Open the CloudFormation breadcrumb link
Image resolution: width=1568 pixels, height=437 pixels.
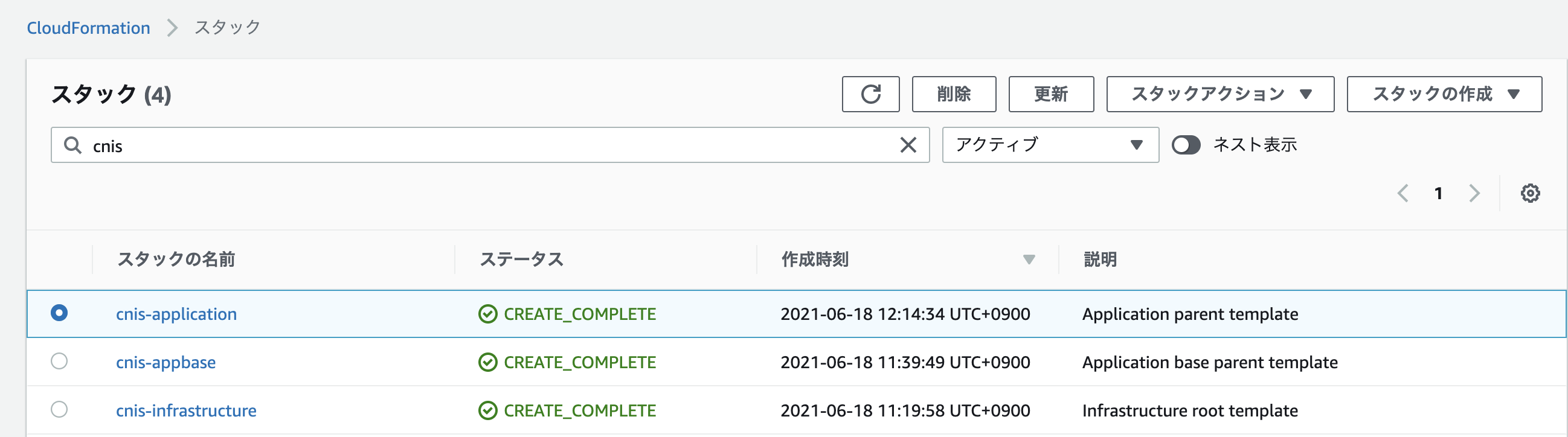pyautogui.click(x=88, y=28)
